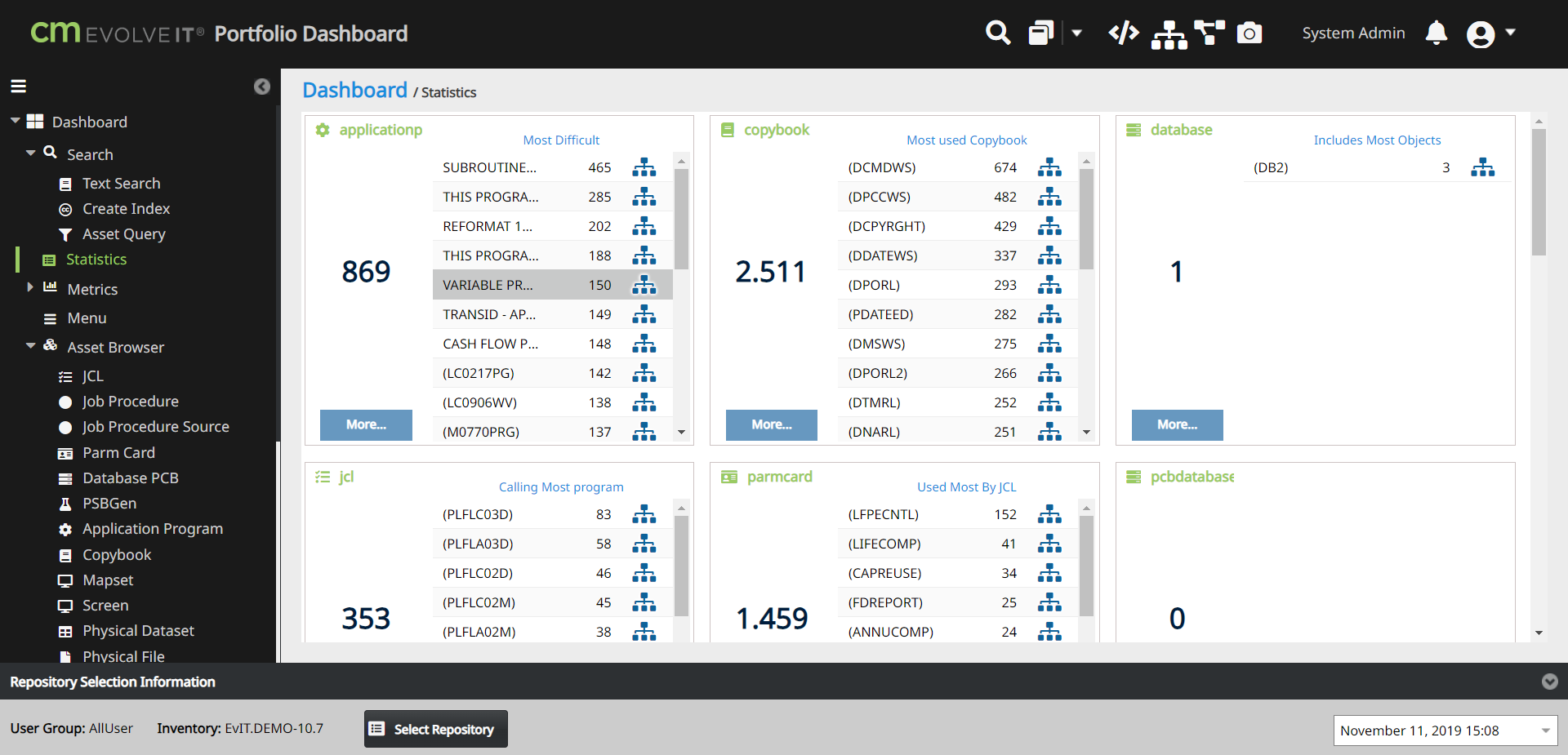Image resolution: width=1568 pixels, height=755 pixels.
Task: Select Statistics in sidebar
Action: (96, 260)
